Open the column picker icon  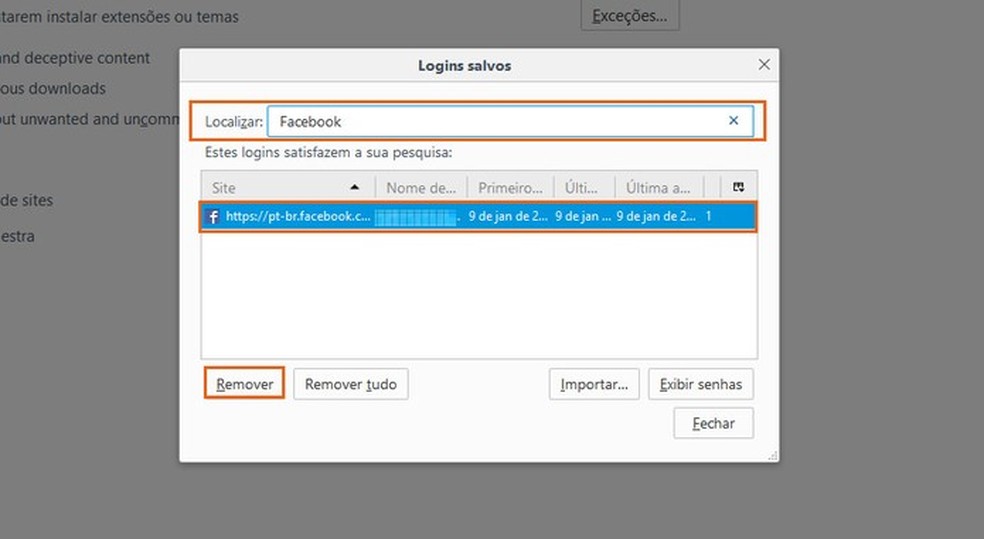[x=739, y=187]
